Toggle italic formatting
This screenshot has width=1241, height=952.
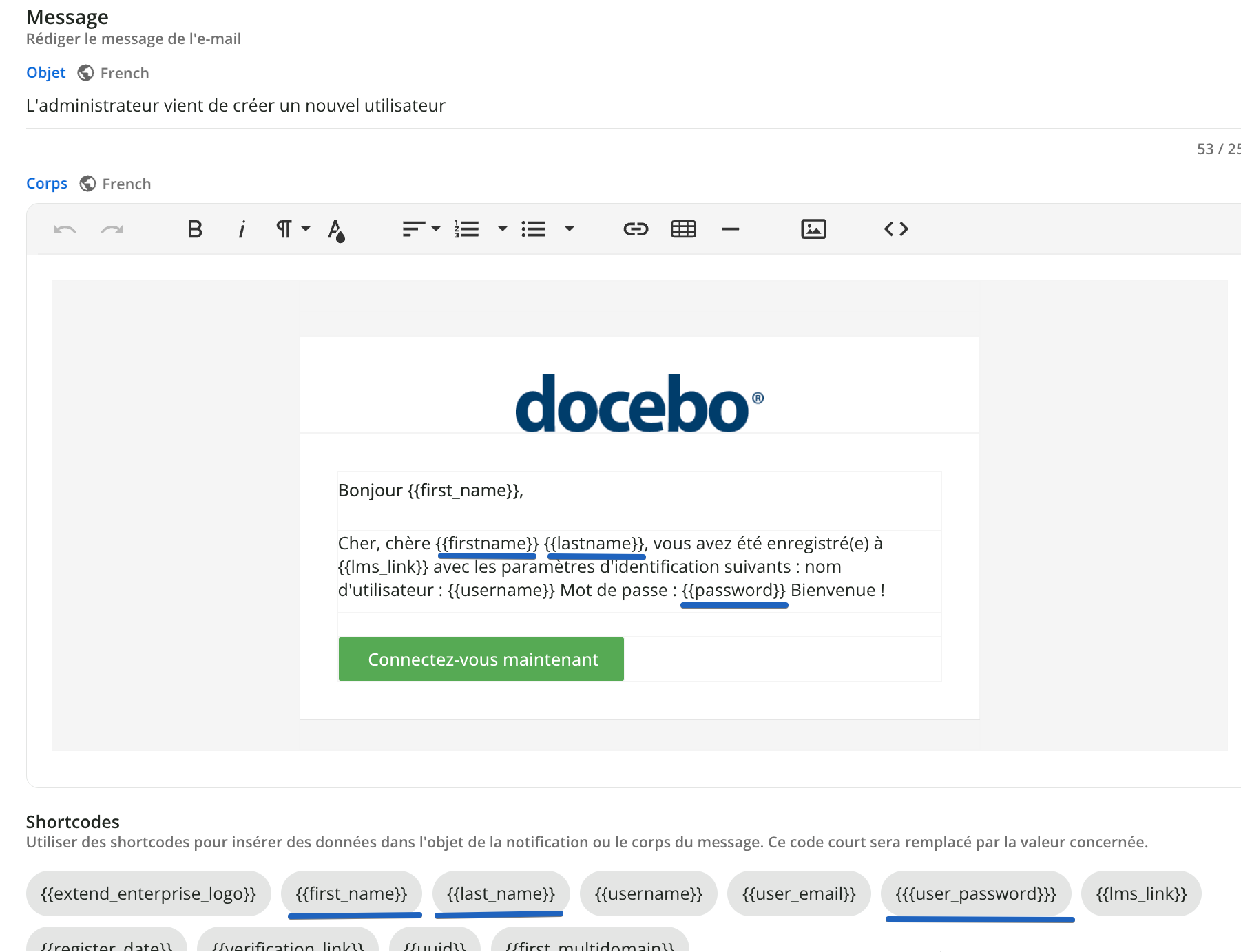click(242, 229)
